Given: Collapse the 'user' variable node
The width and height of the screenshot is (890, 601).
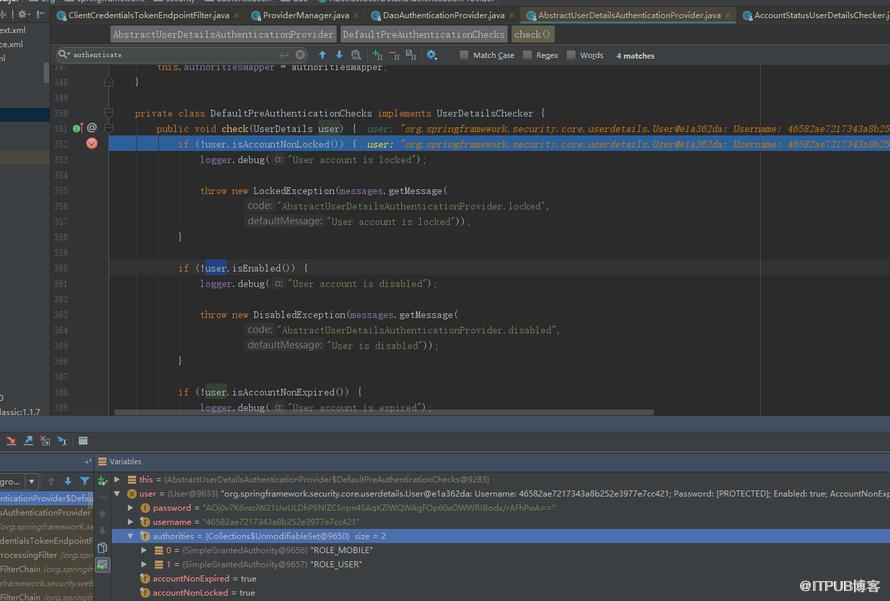Looking at the screenshot, I should (x=117, y=494).
